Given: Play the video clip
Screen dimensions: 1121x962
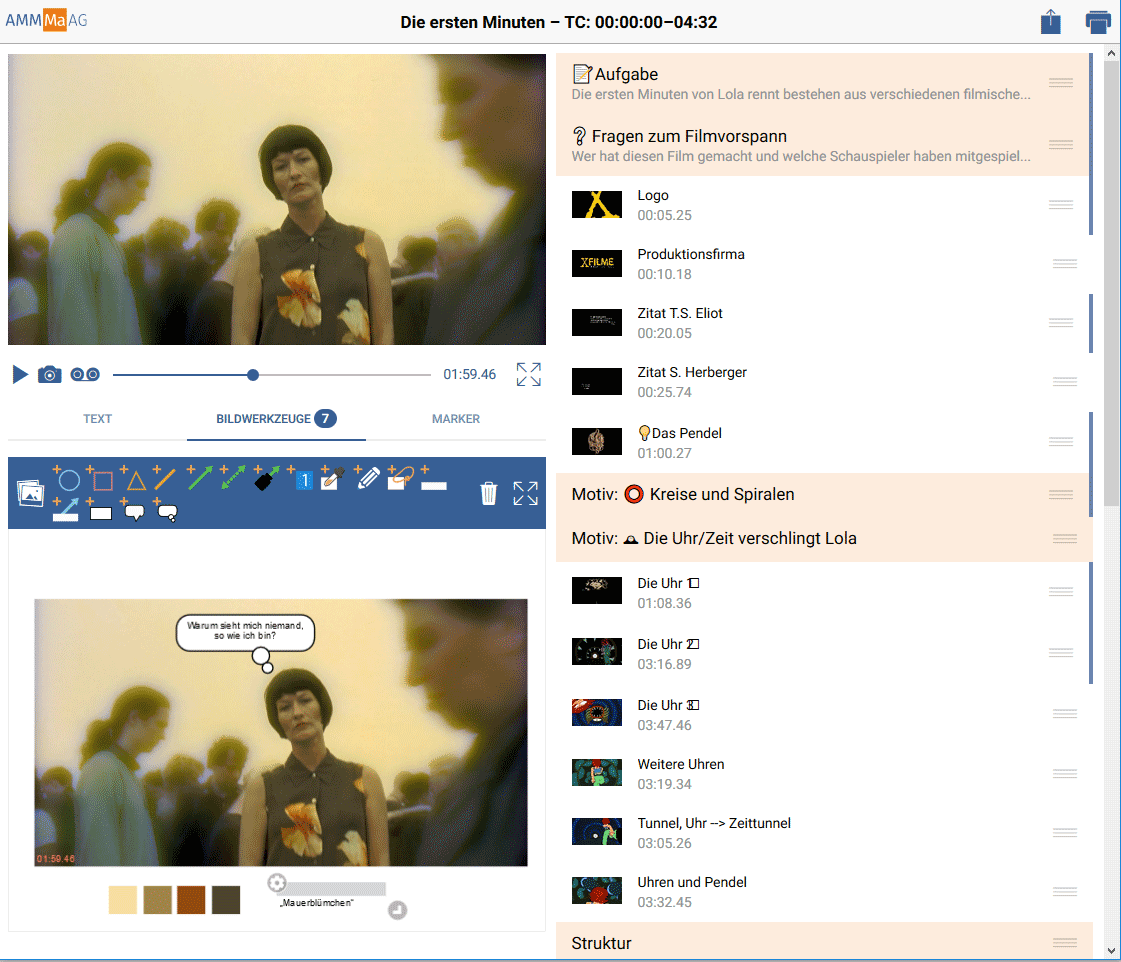Looking at the screenshot, I should 20,375.
